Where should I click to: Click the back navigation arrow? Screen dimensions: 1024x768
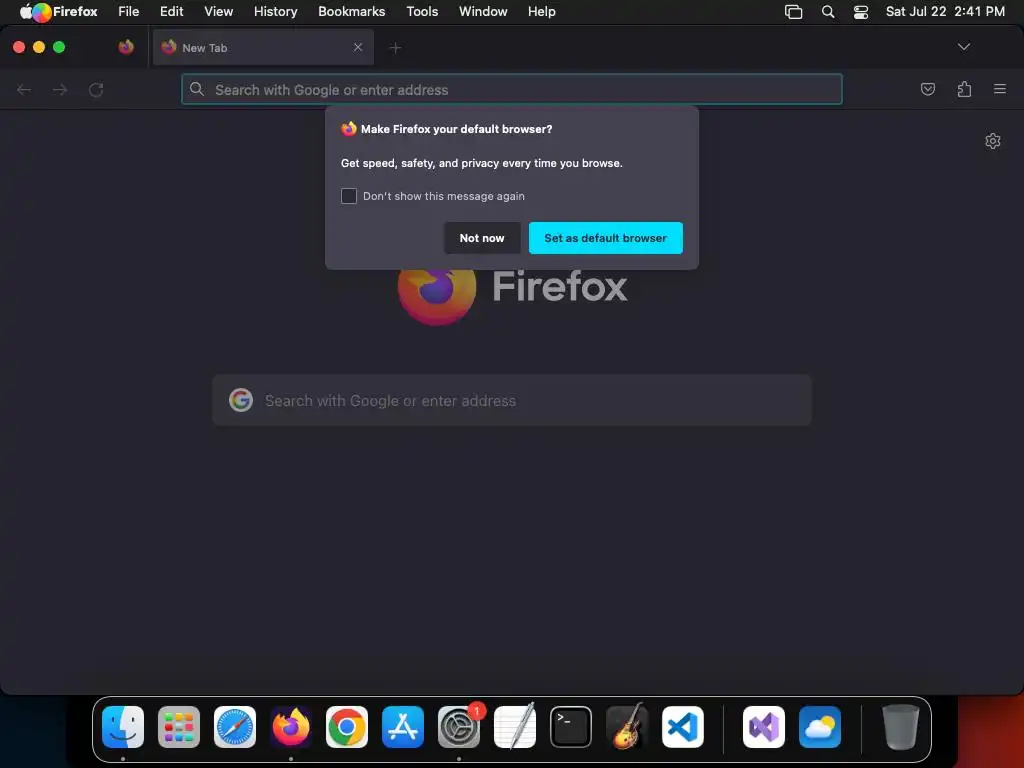(24, 89)
